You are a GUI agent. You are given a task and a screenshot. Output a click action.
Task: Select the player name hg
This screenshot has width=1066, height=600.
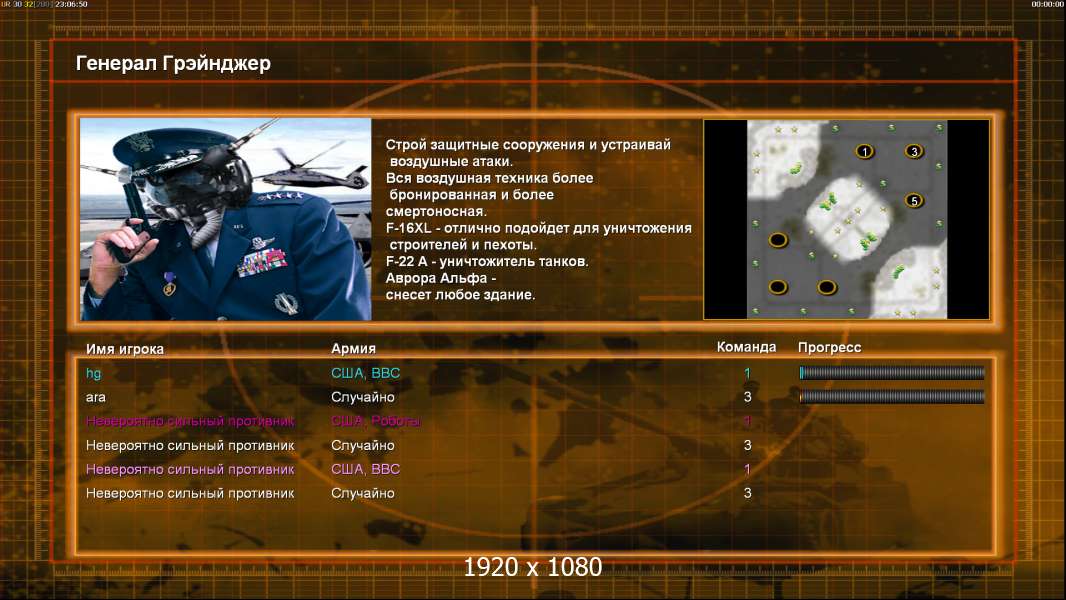93,373
